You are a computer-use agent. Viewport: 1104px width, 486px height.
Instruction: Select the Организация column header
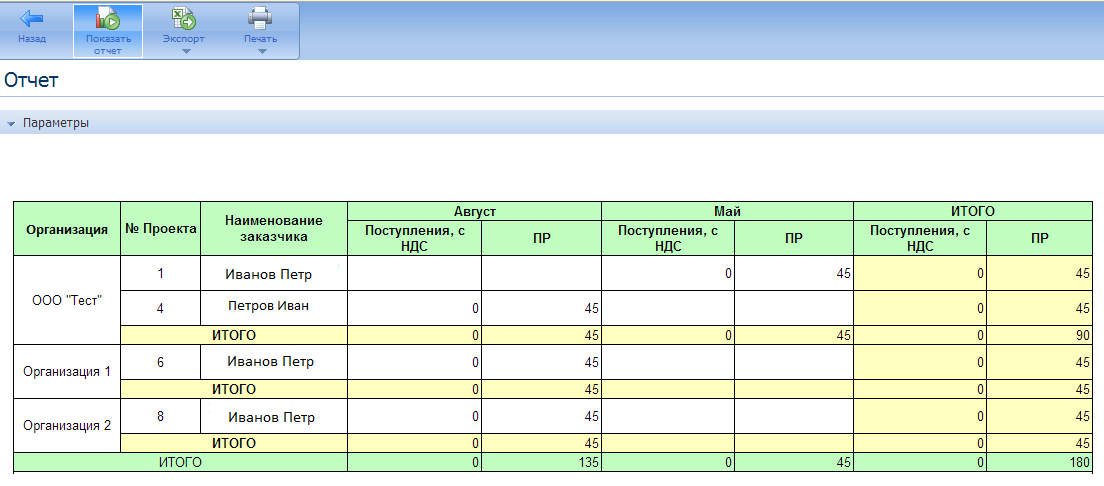click(67, 229)
